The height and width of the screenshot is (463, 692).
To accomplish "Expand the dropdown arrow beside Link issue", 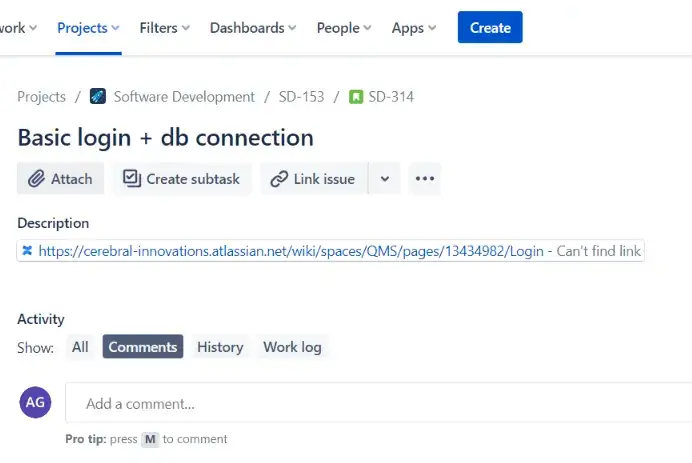I will pos(384,179).
